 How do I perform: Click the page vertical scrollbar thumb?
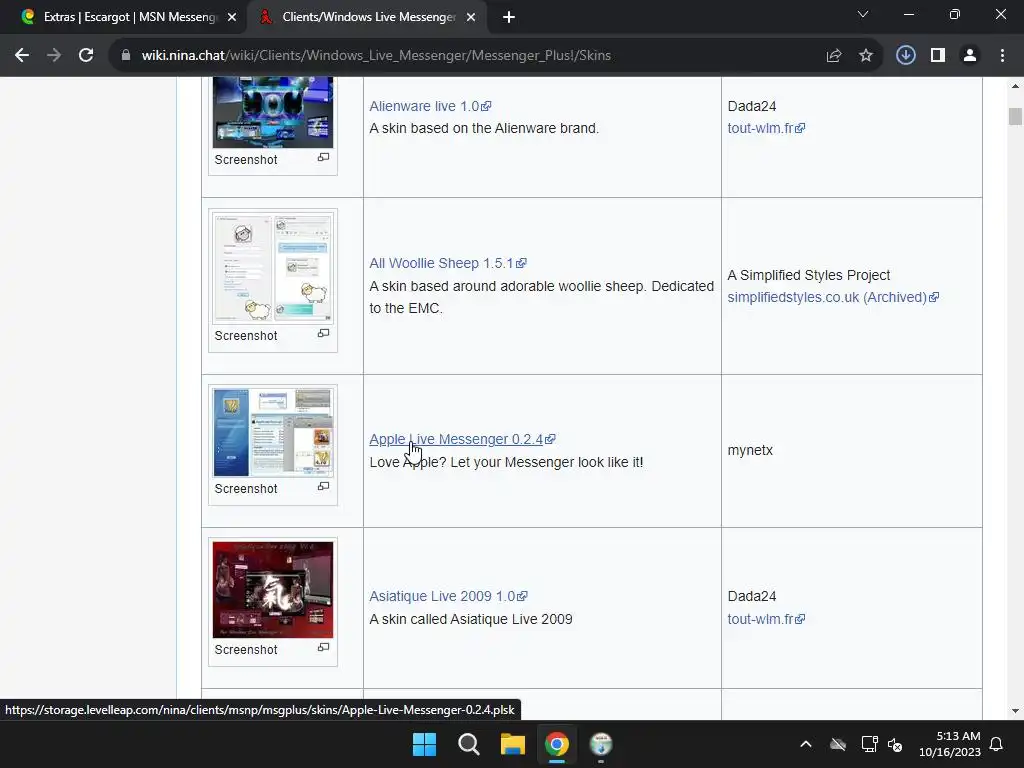[1015, 116]
